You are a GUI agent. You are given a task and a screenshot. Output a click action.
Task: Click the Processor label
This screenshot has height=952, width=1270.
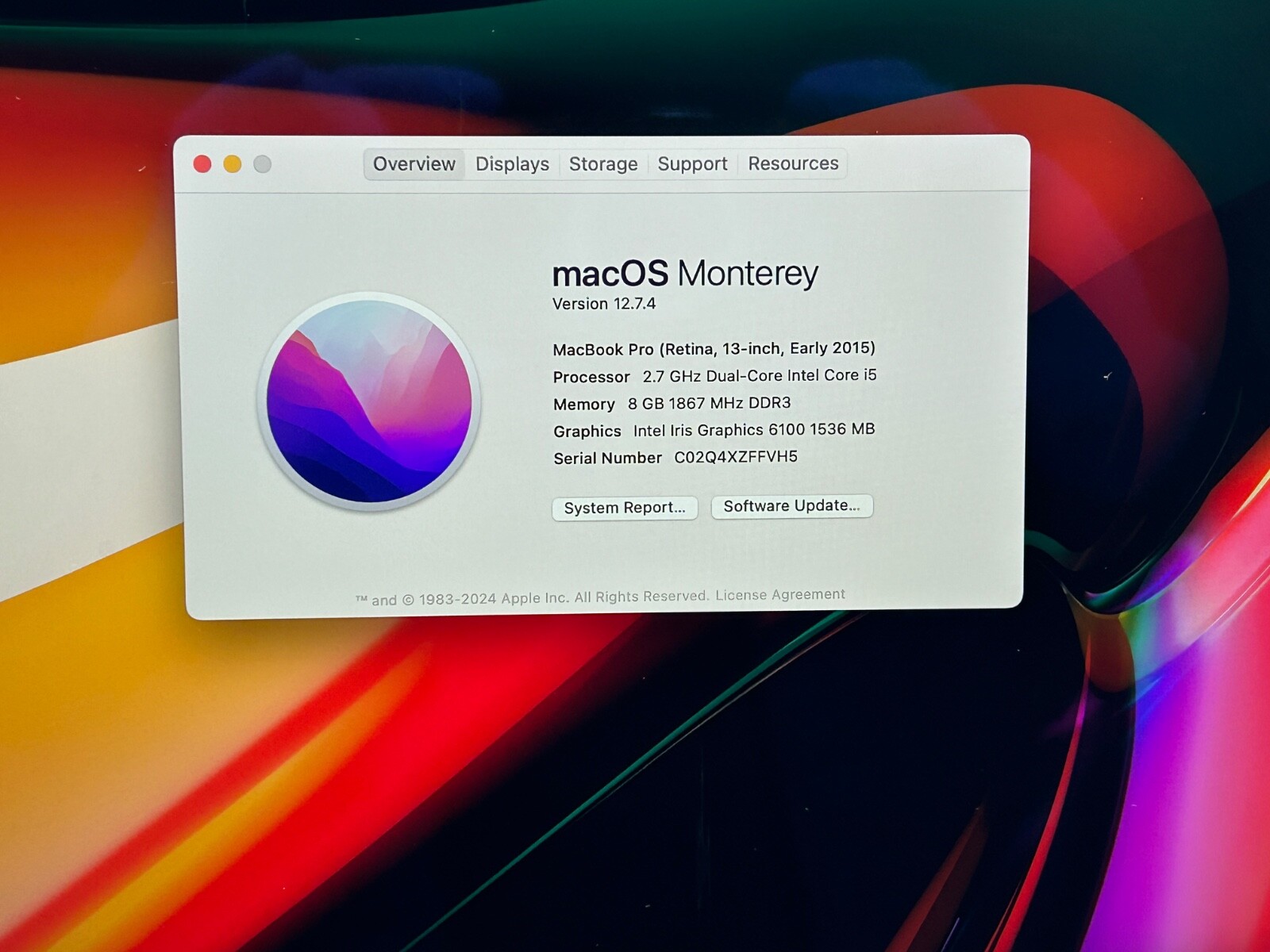point(591,377)
